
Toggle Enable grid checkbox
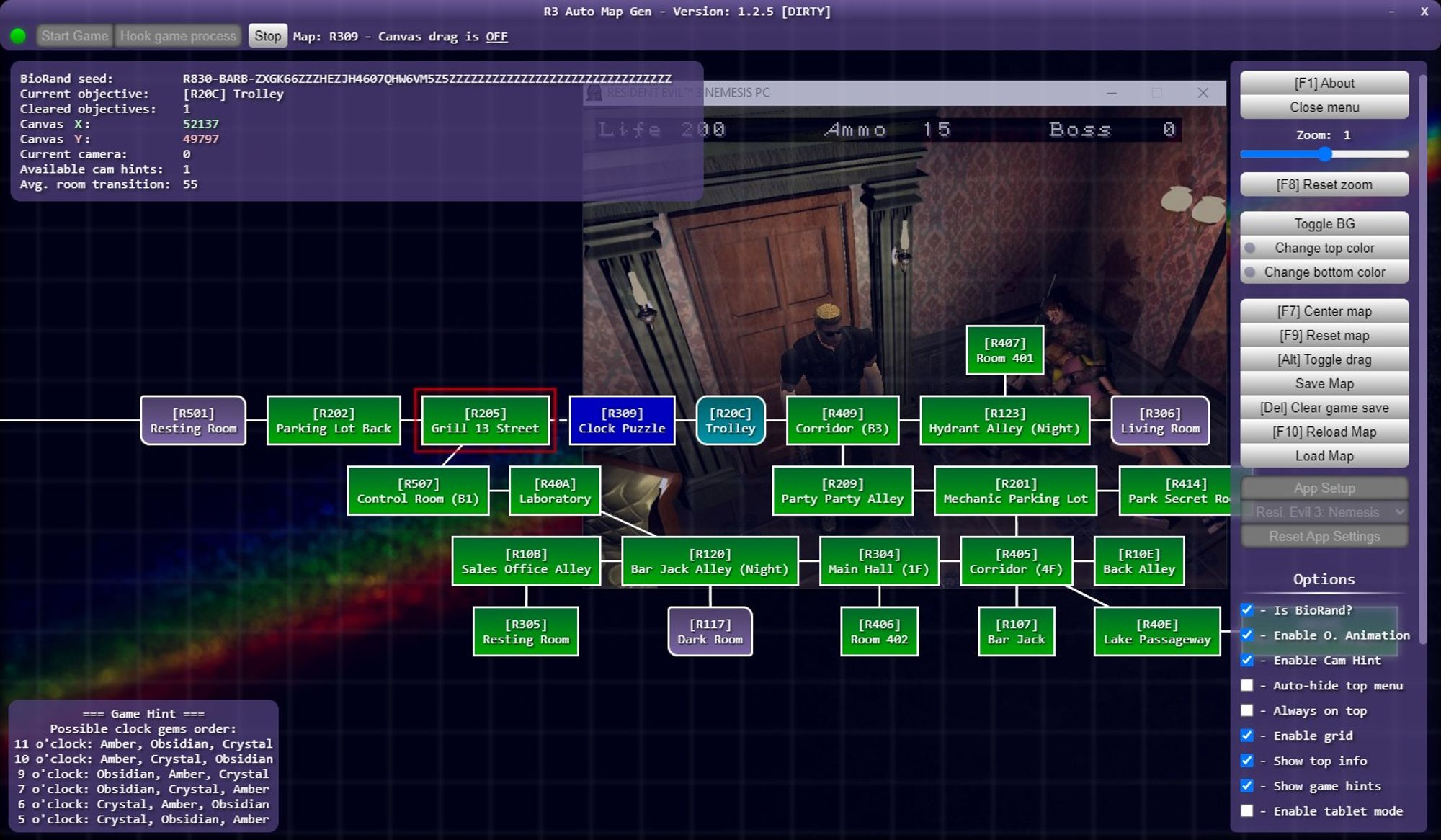[1247, 736]
